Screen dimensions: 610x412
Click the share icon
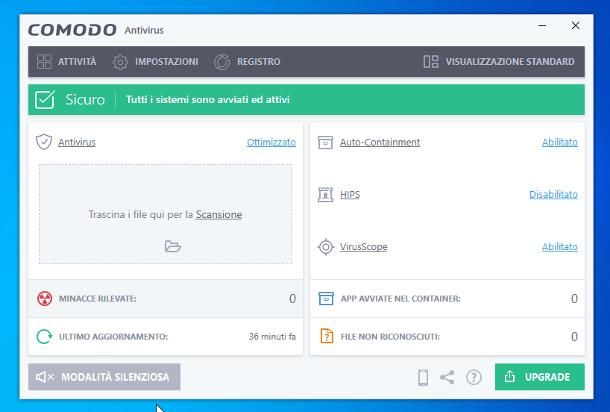tap(447, 377)
